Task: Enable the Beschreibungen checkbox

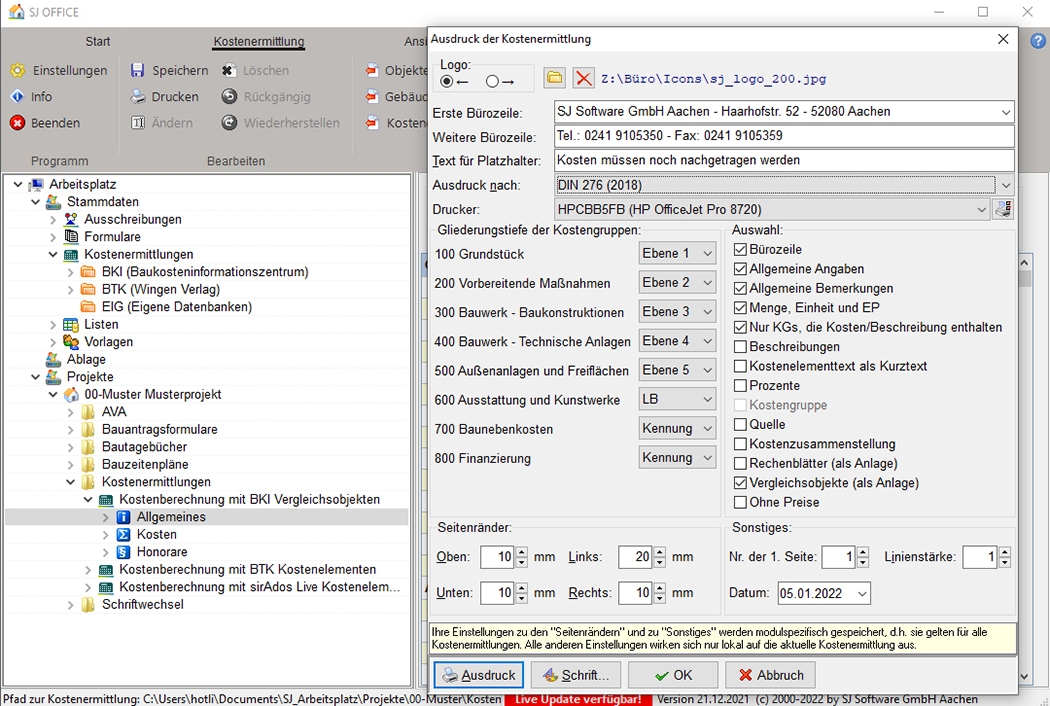Action: (740, 346)
